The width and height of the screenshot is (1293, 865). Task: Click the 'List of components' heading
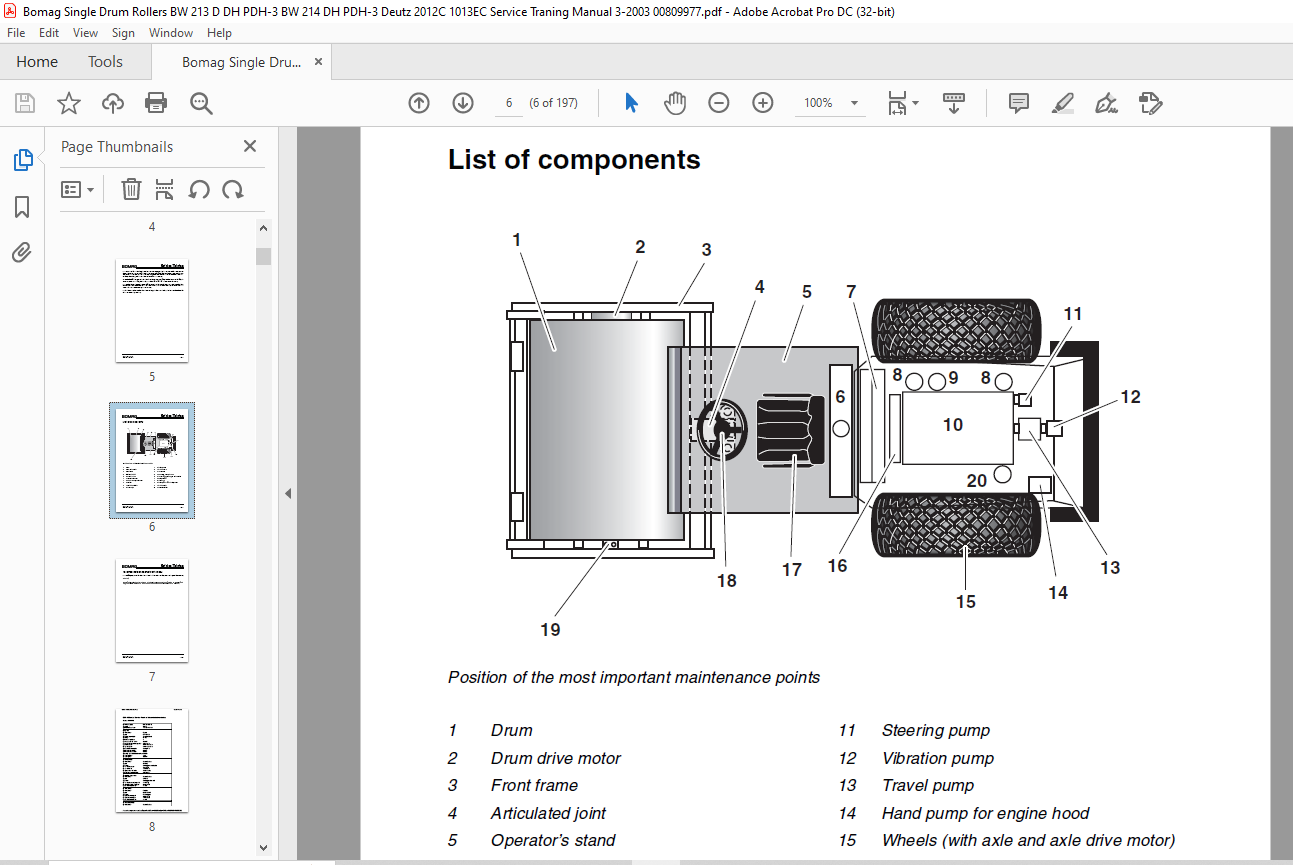coord(574,160)
